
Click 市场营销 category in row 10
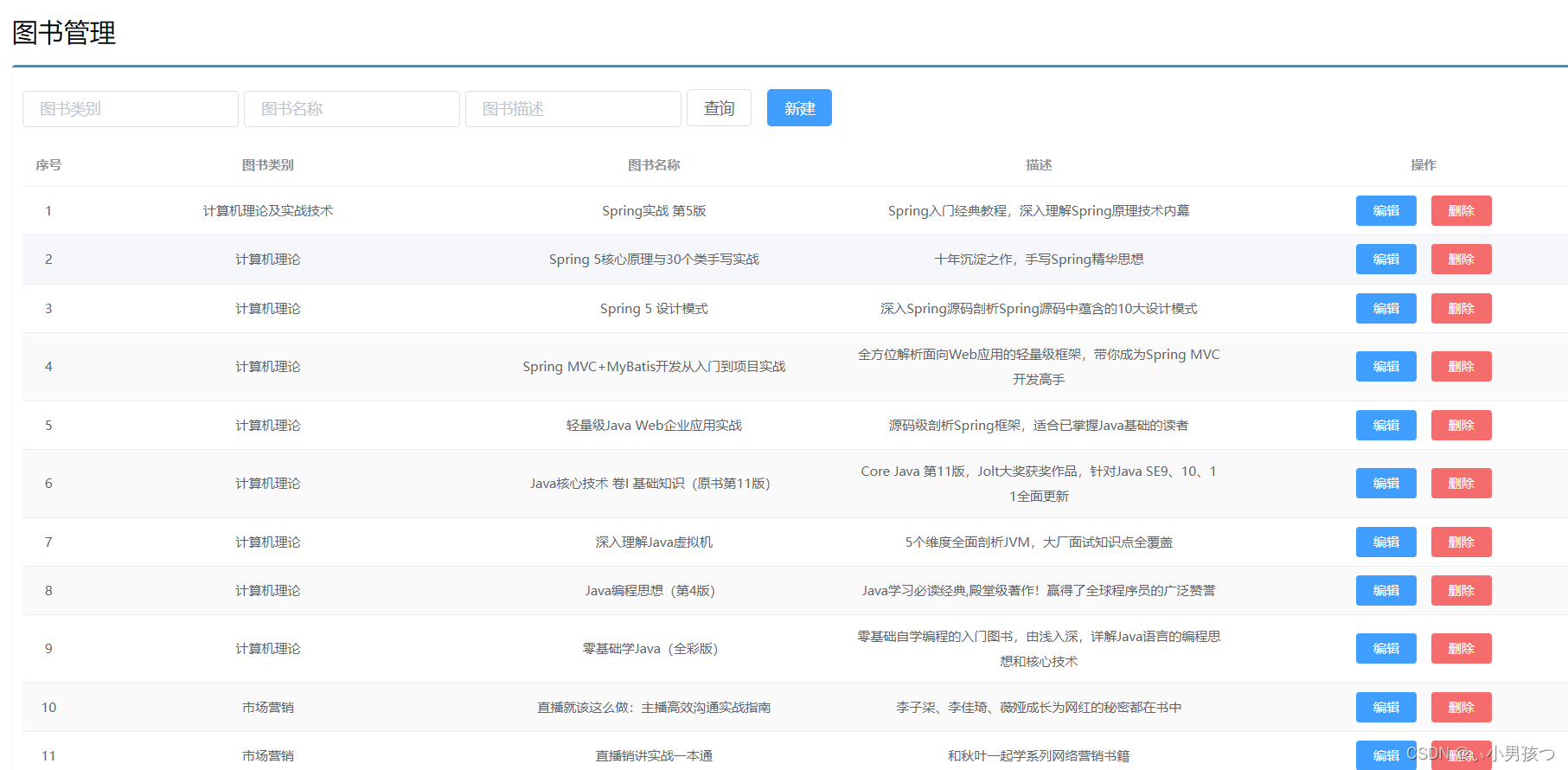pos(268,708)
